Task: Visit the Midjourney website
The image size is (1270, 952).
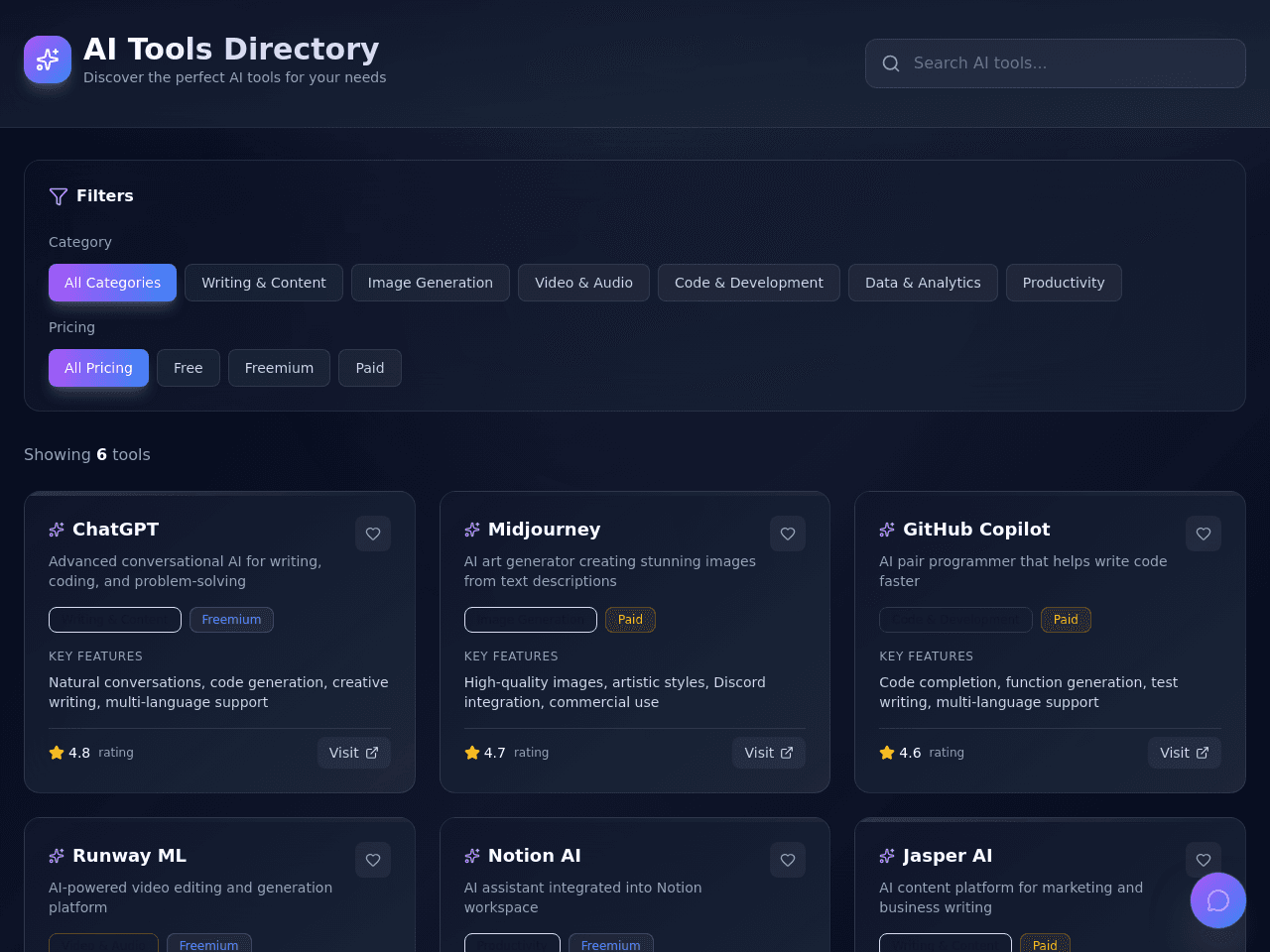Action: [x=769, y=753]
